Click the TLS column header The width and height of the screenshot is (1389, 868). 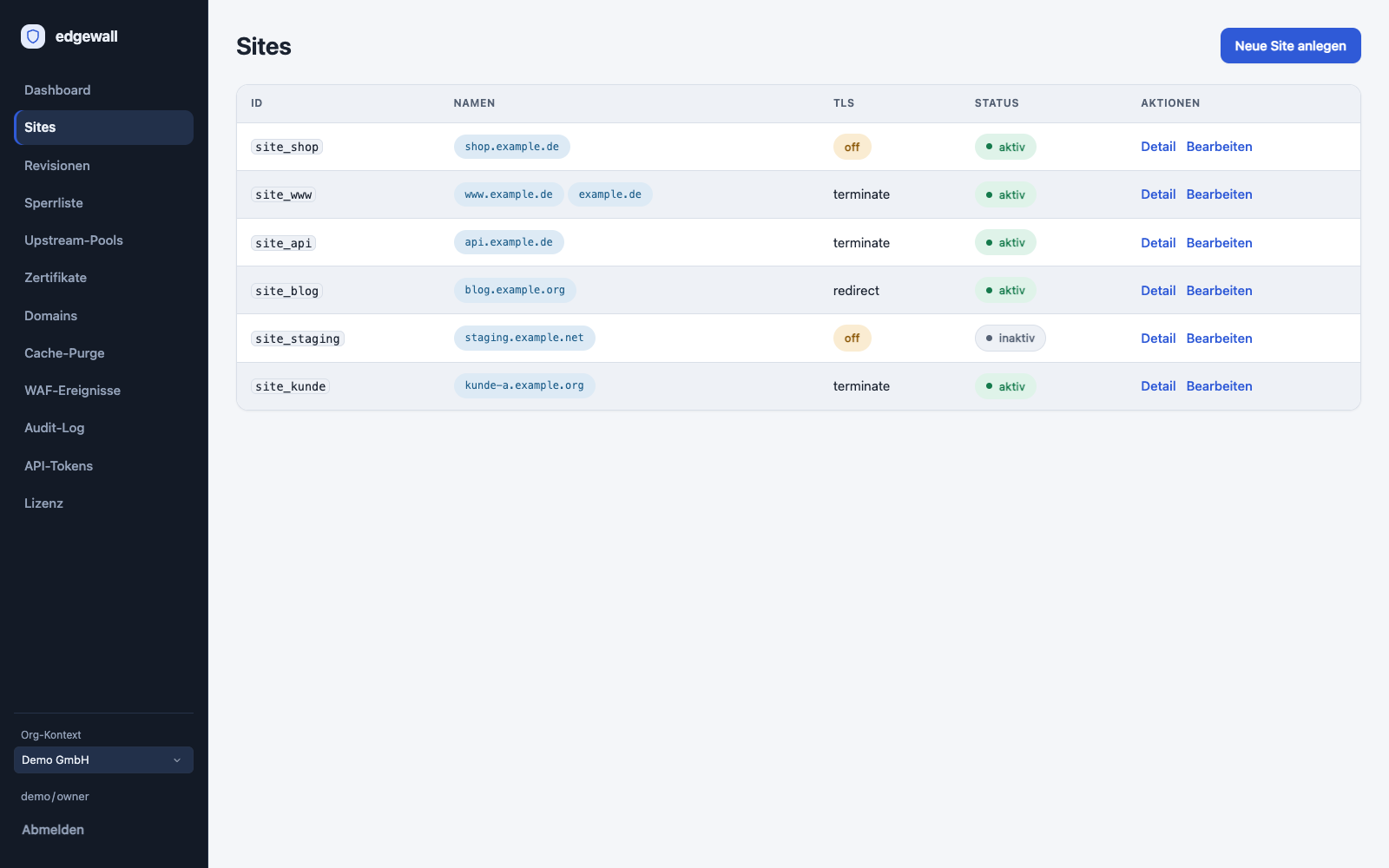pos(844,103)
